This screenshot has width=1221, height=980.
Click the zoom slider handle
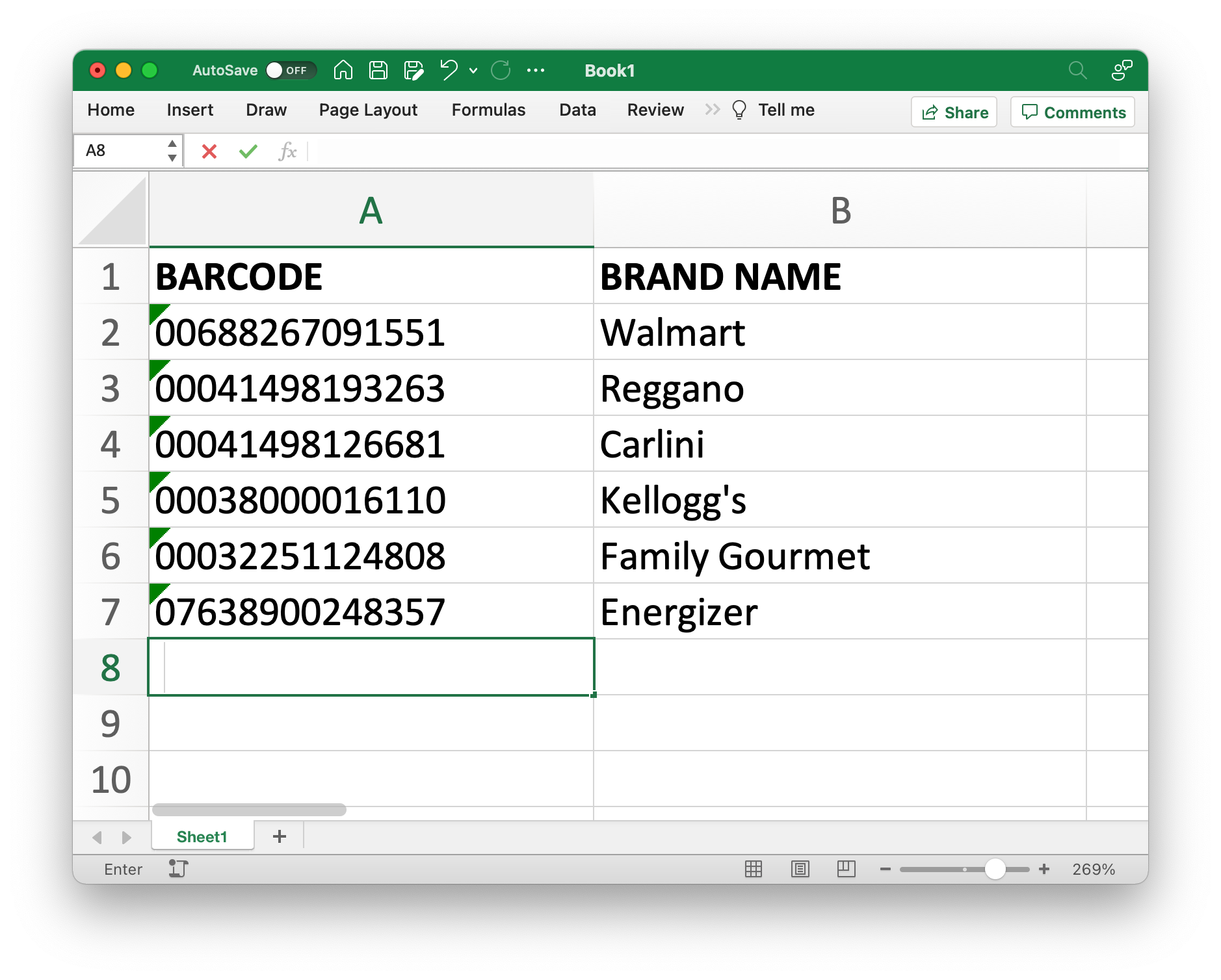click(x=995, y=869)
